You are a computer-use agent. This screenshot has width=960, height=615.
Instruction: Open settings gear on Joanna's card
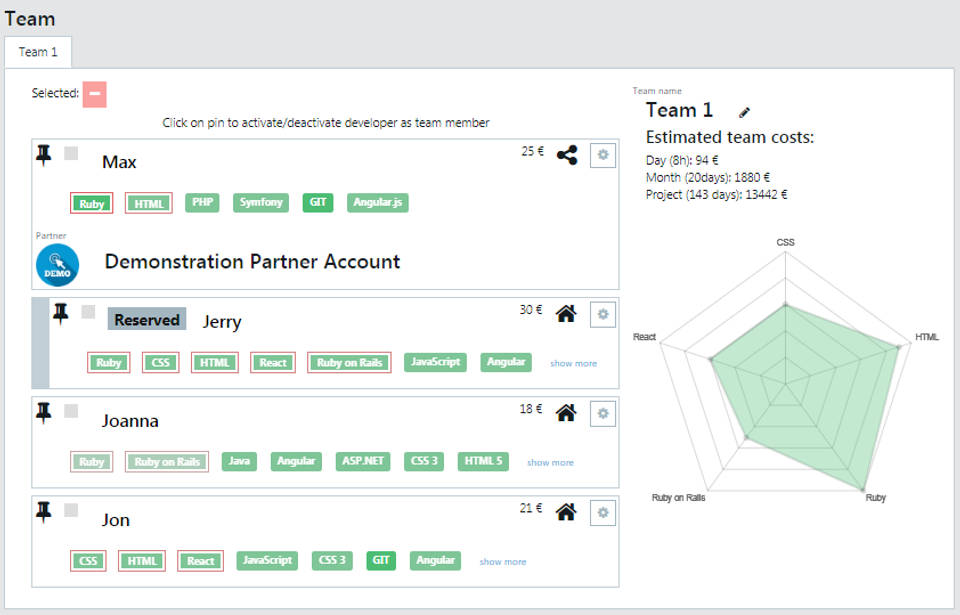[x=603, y=413]
